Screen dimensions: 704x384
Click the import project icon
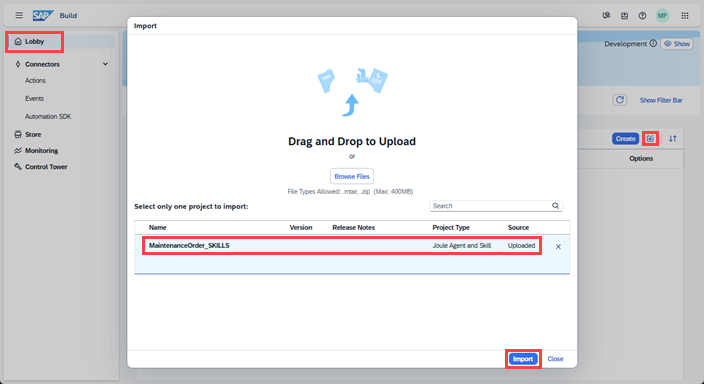click(x=650, y=138)
